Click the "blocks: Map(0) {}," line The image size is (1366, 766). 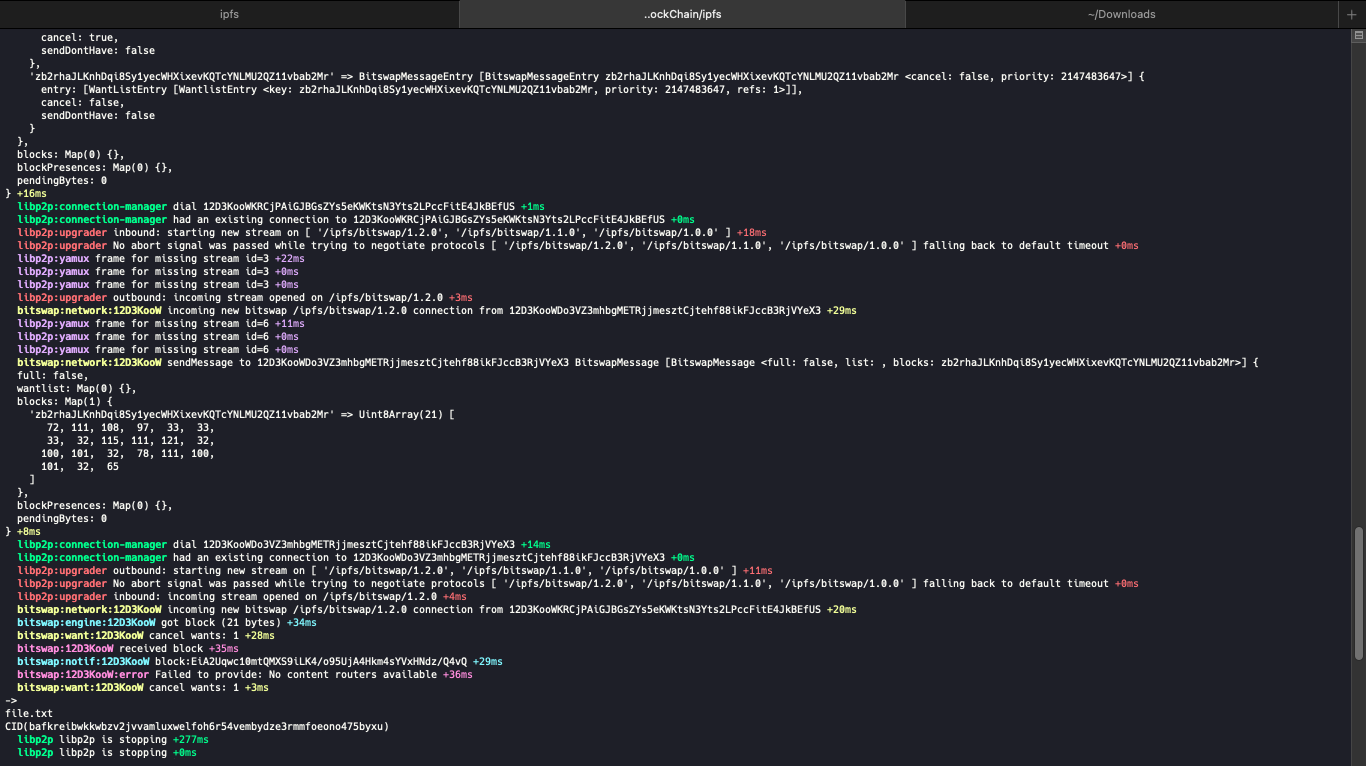(x=70, y=154)
